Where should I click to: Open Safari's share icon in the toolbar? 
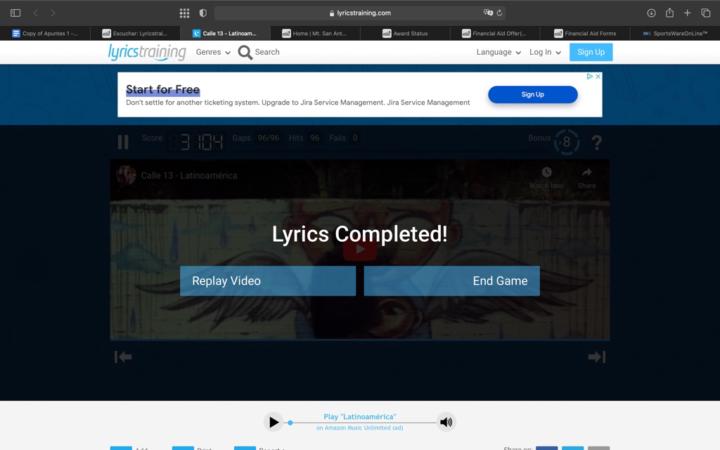669,13
